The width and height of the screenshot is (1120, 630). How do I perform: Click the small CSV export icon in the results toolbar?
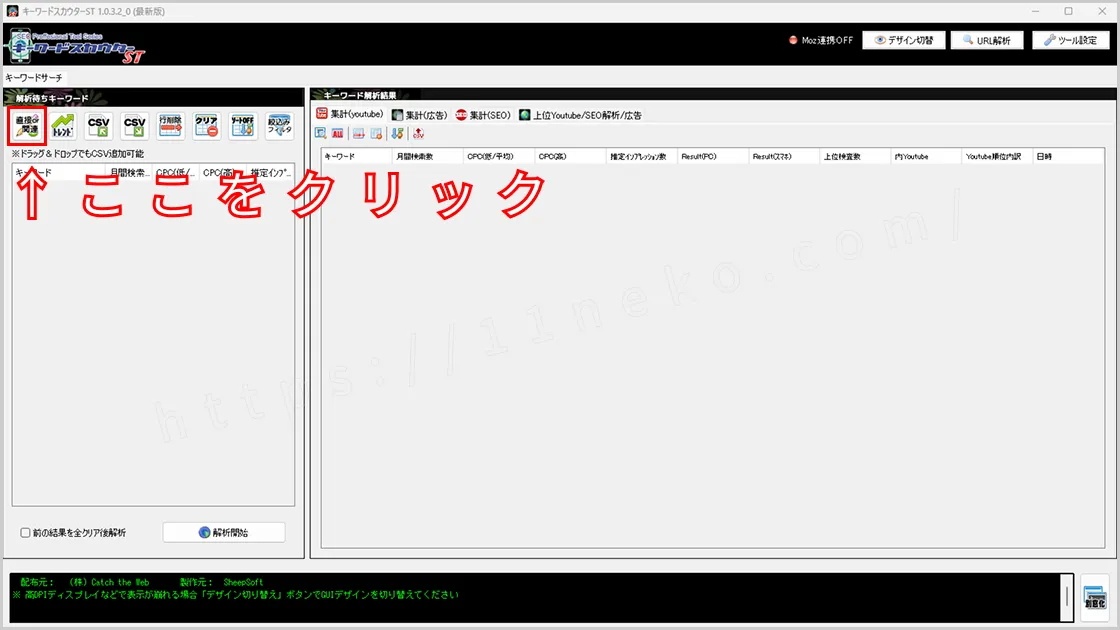point(418,133)
